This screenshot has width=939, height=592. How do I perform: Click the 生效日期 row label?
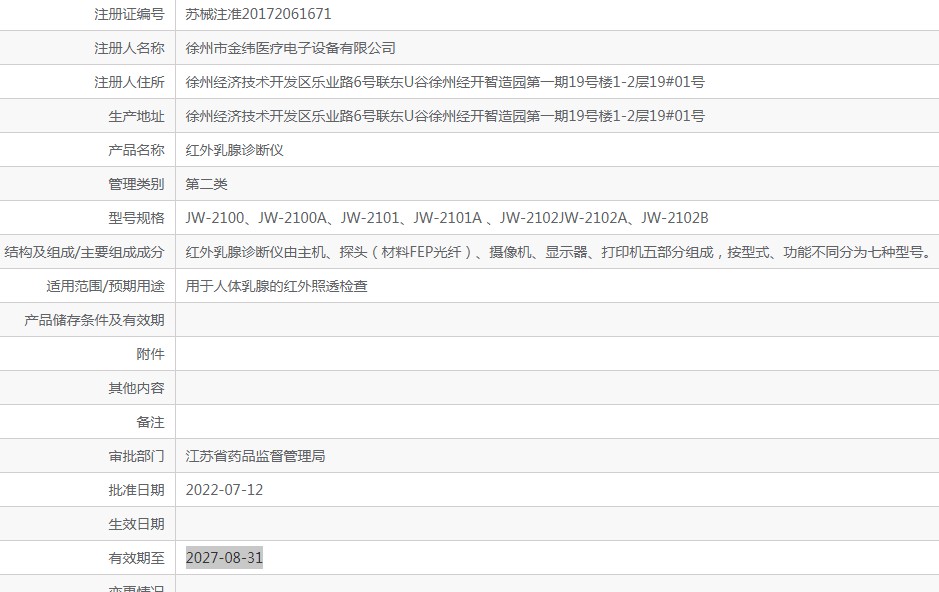coord(136,524)
